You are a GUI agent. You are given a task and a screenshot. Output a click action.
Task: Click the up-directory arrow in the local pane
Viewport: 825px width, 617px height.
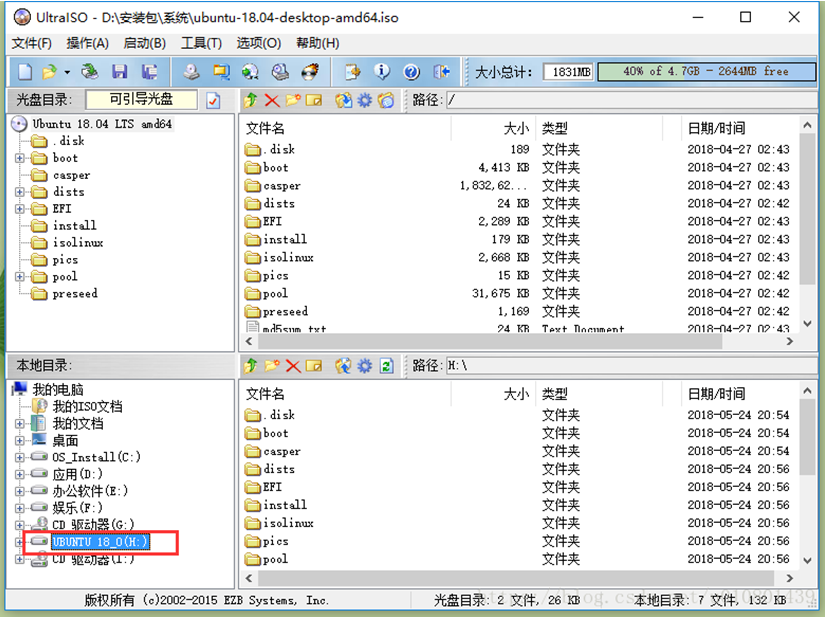(x=250, y=366)
